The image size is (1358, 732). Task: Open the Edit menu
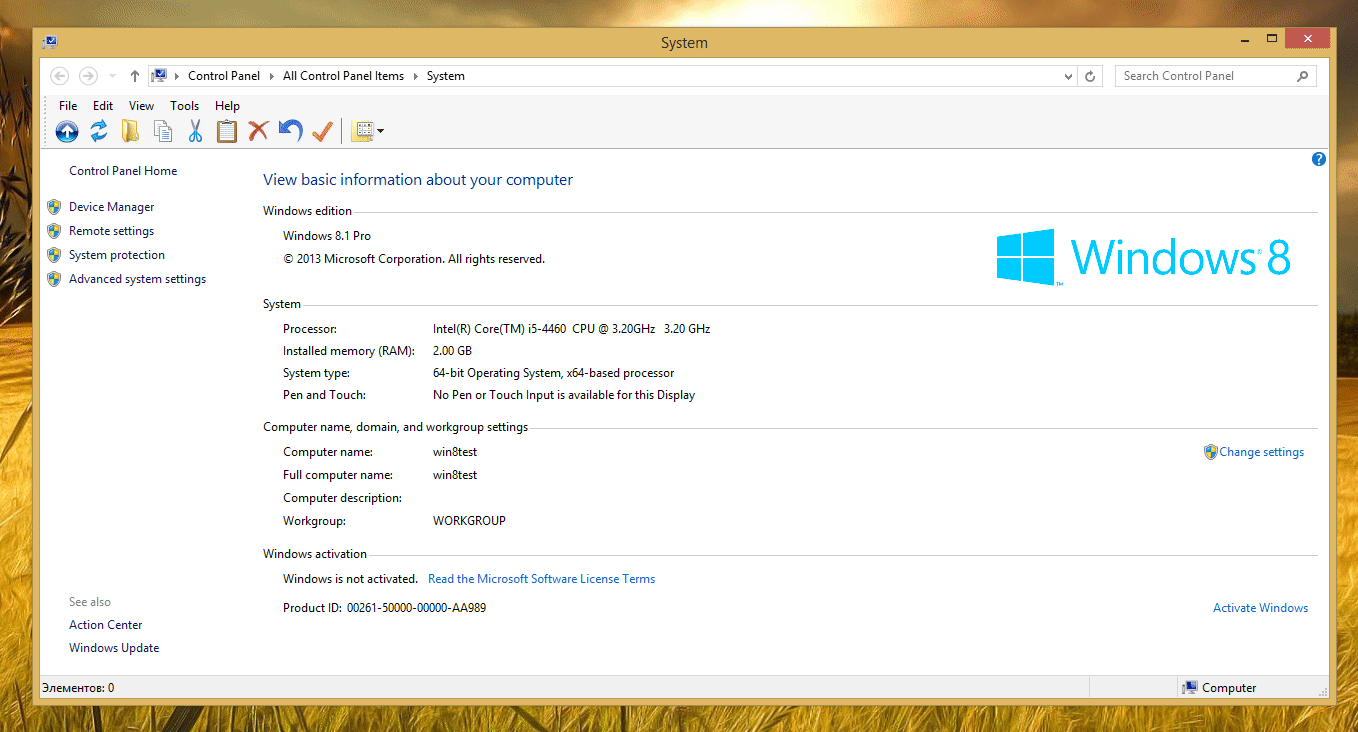pyautogui.click(x=103, y=106)
